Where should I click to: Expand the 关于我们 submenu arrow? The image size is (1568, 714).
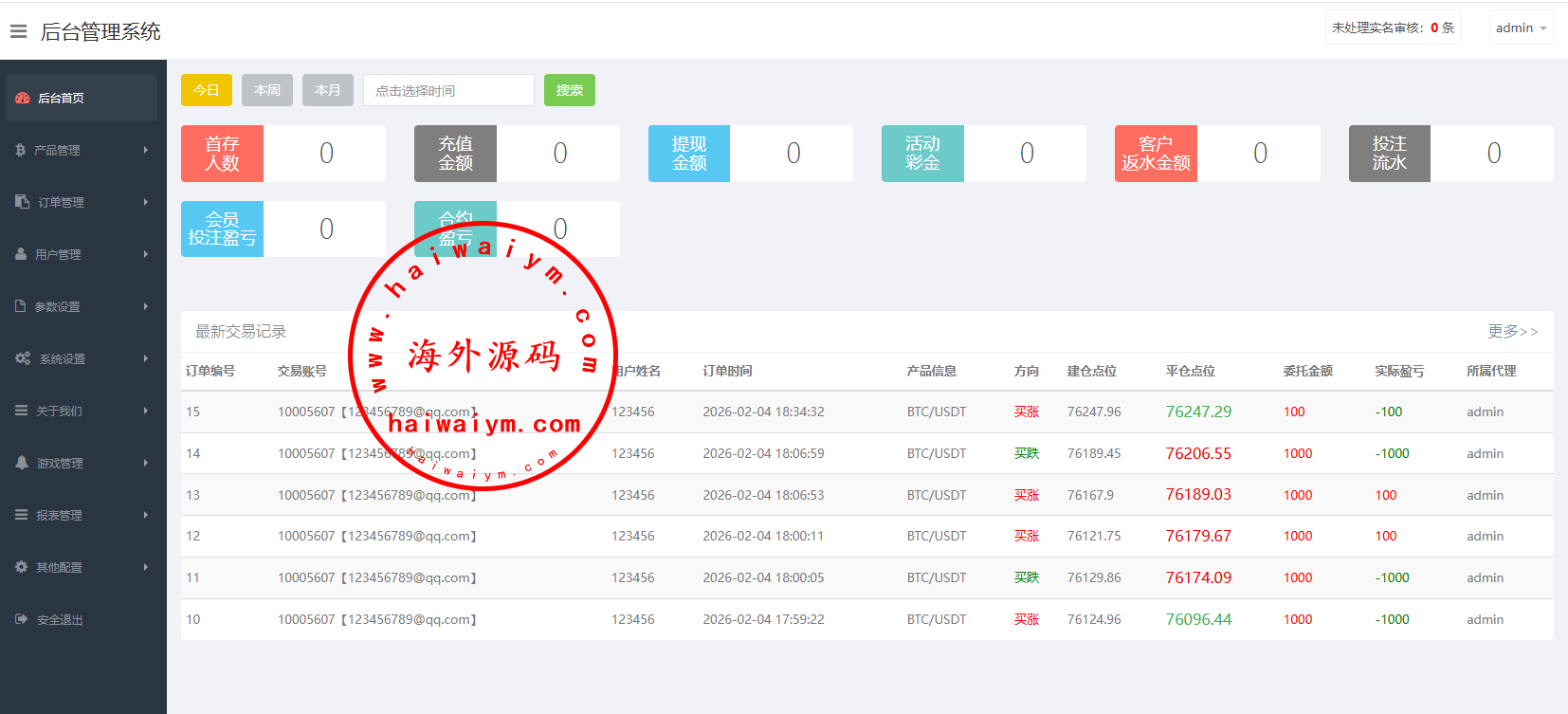(x=146, y=411)
